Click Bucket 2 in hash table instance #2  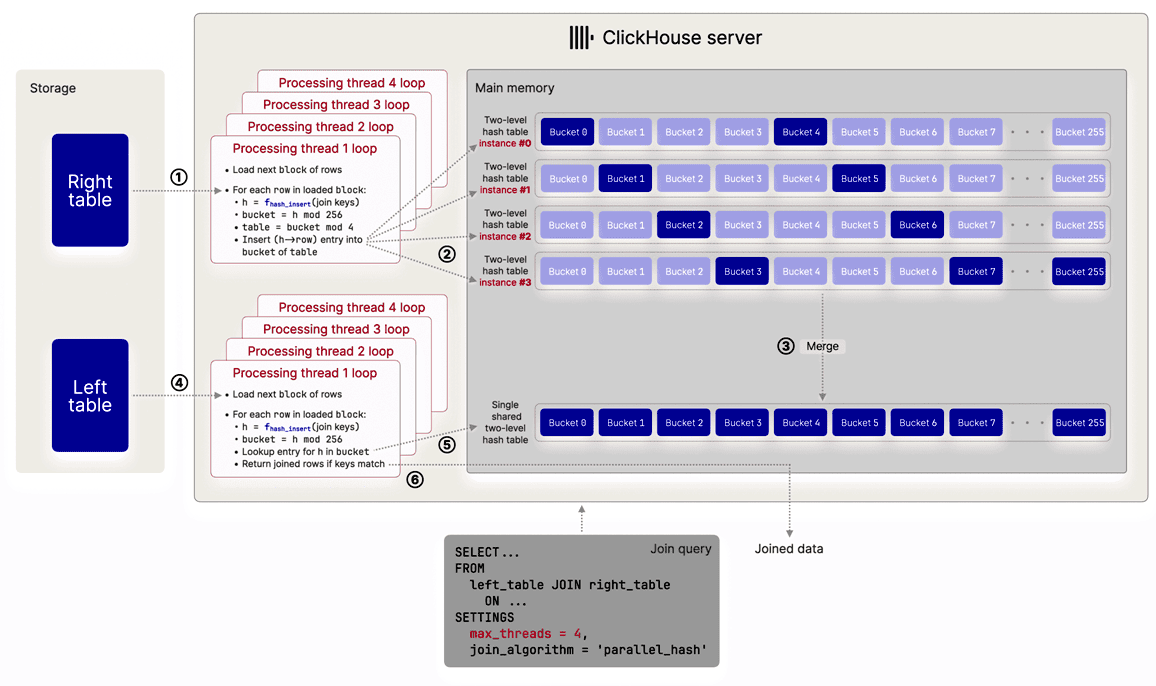(683, 225)
